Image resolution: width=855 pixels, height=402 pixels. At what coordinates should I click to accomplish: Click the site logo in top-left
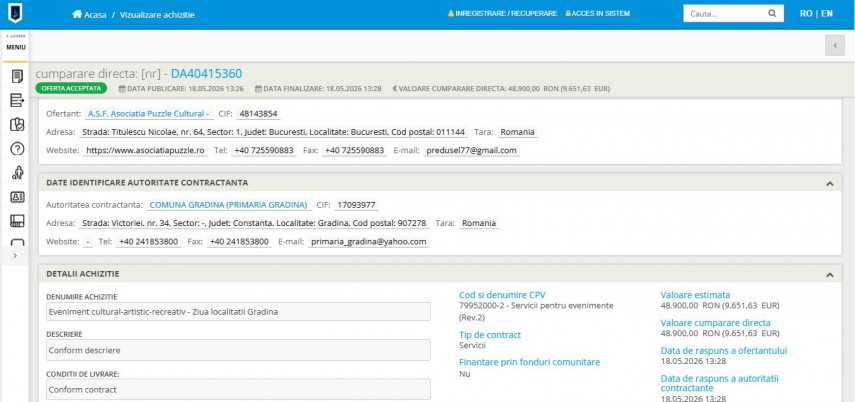pos(15,13)
